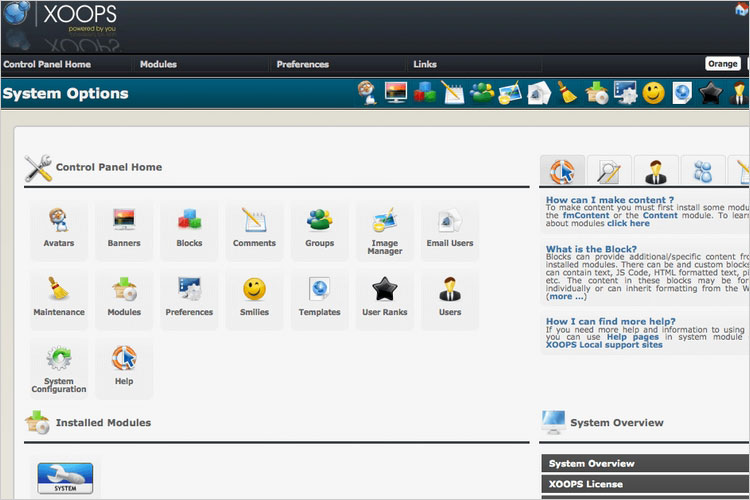750x500 pixels.
Task: Open the Banners management icon
Action: (124, 227)
